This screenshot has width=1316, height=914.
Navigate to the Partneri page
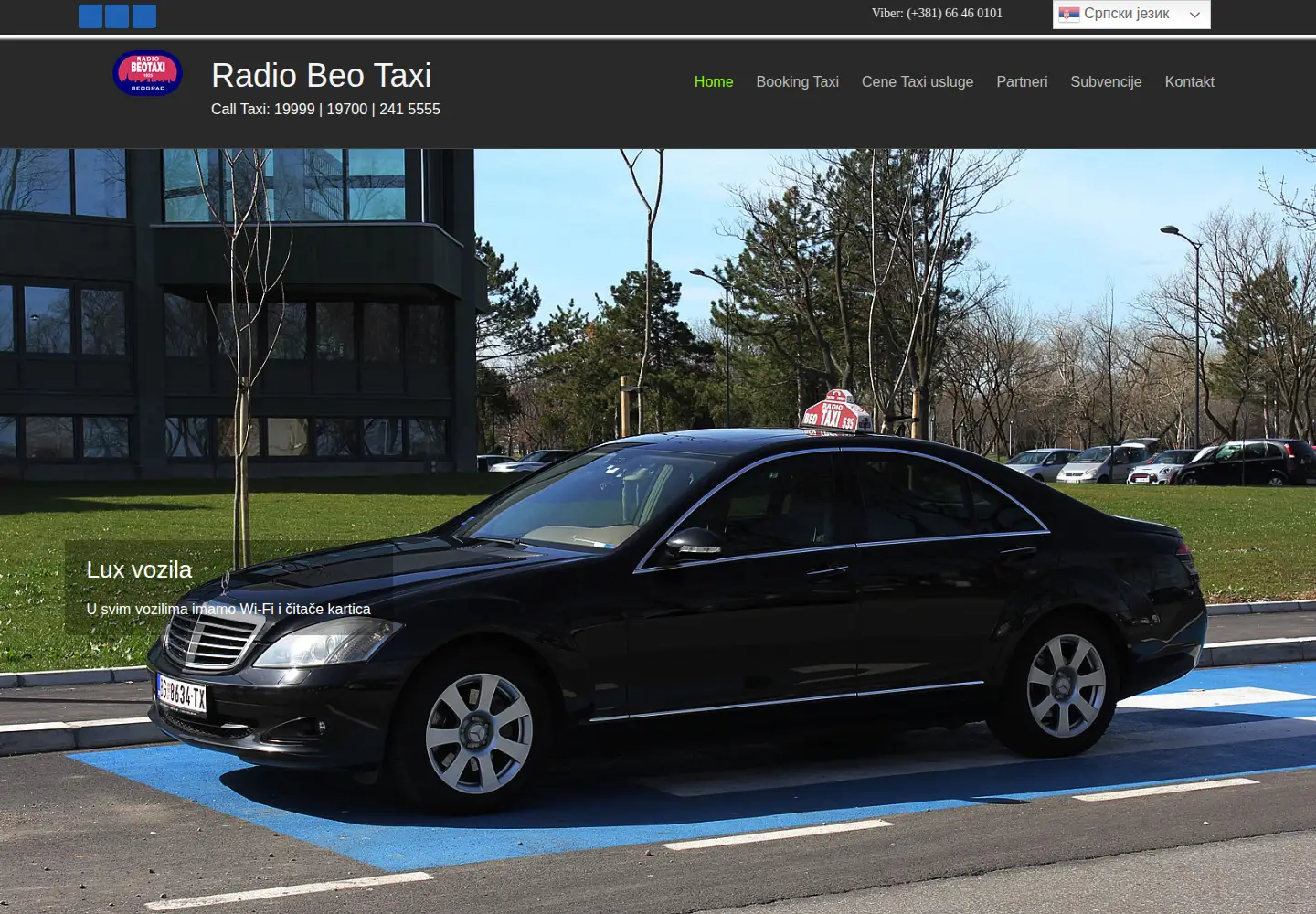coord(1022,81)
